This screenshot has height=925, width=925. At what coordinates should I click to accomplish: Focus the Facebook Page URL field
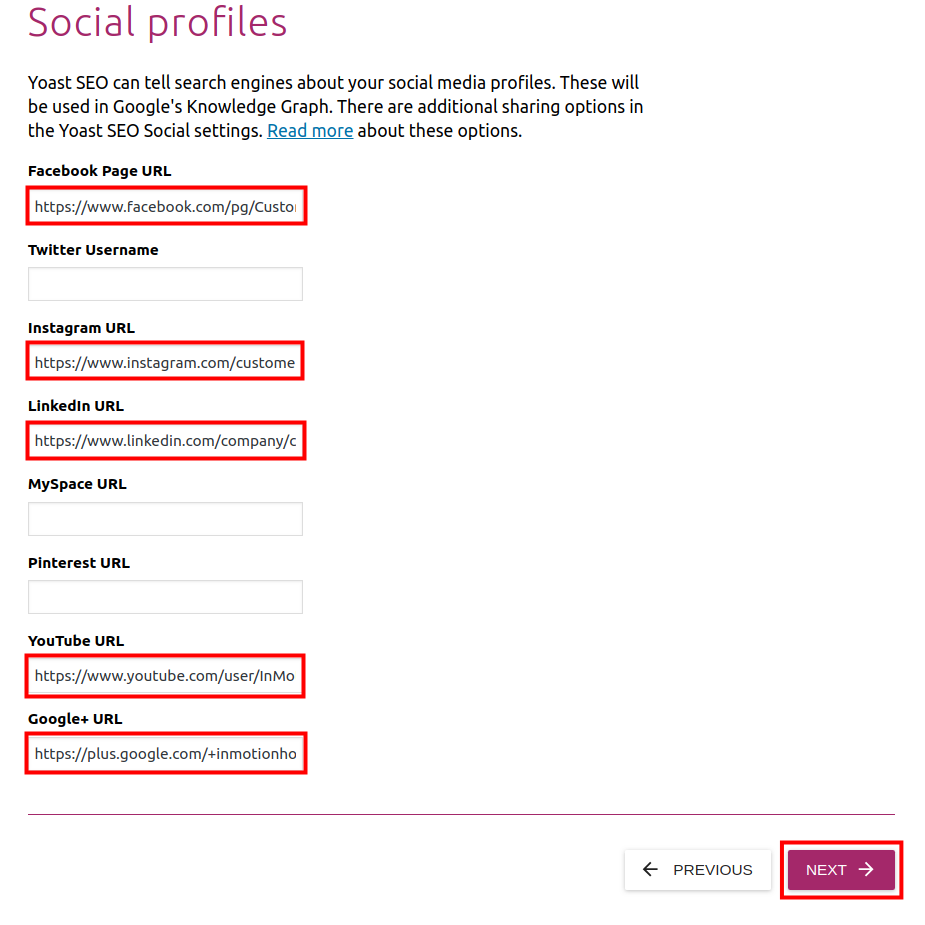tap(165, 207)
